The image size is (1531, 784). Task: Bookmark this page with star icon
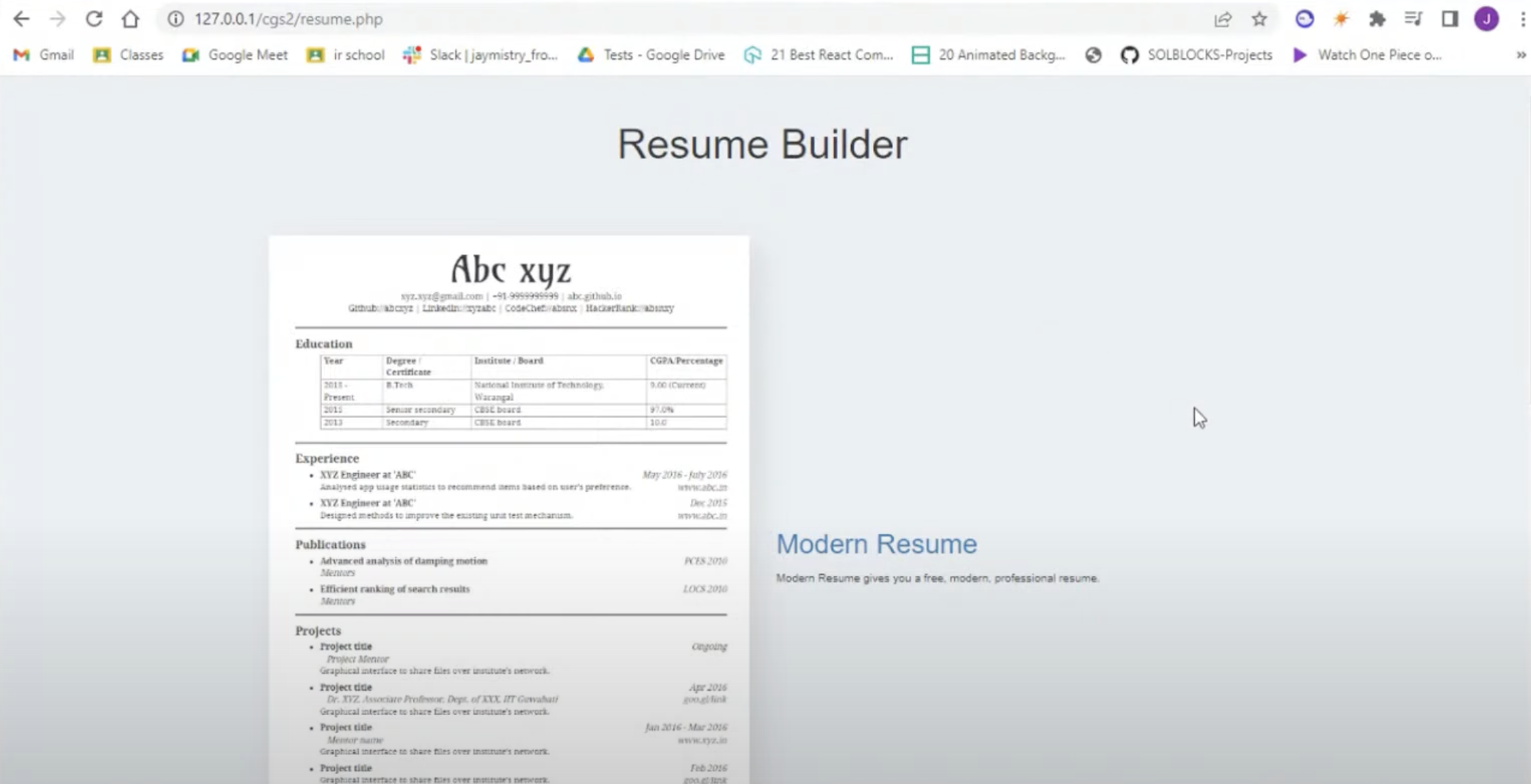pos(1259,19)
